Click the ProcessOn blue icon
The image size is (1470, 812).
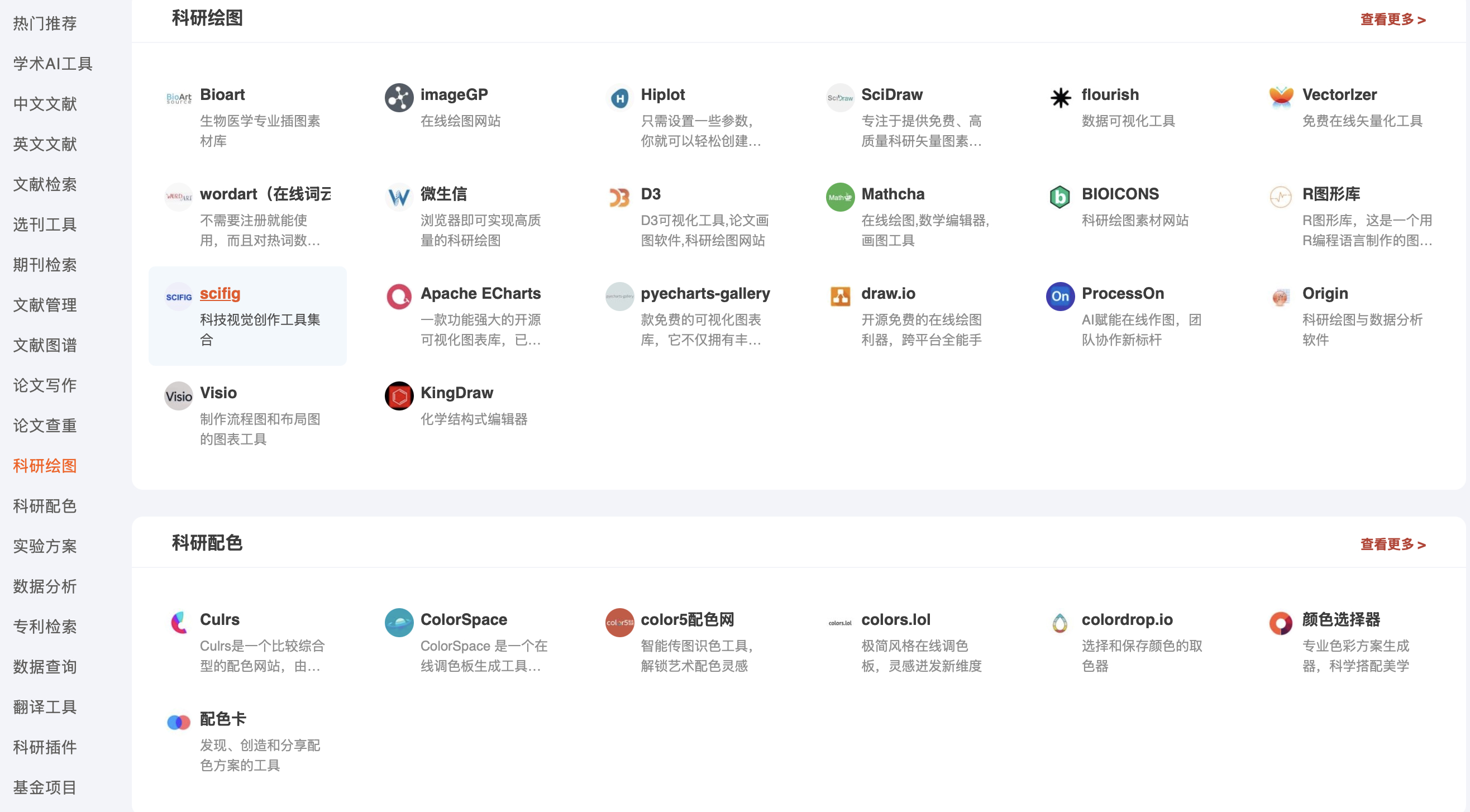pos(1059,296)
